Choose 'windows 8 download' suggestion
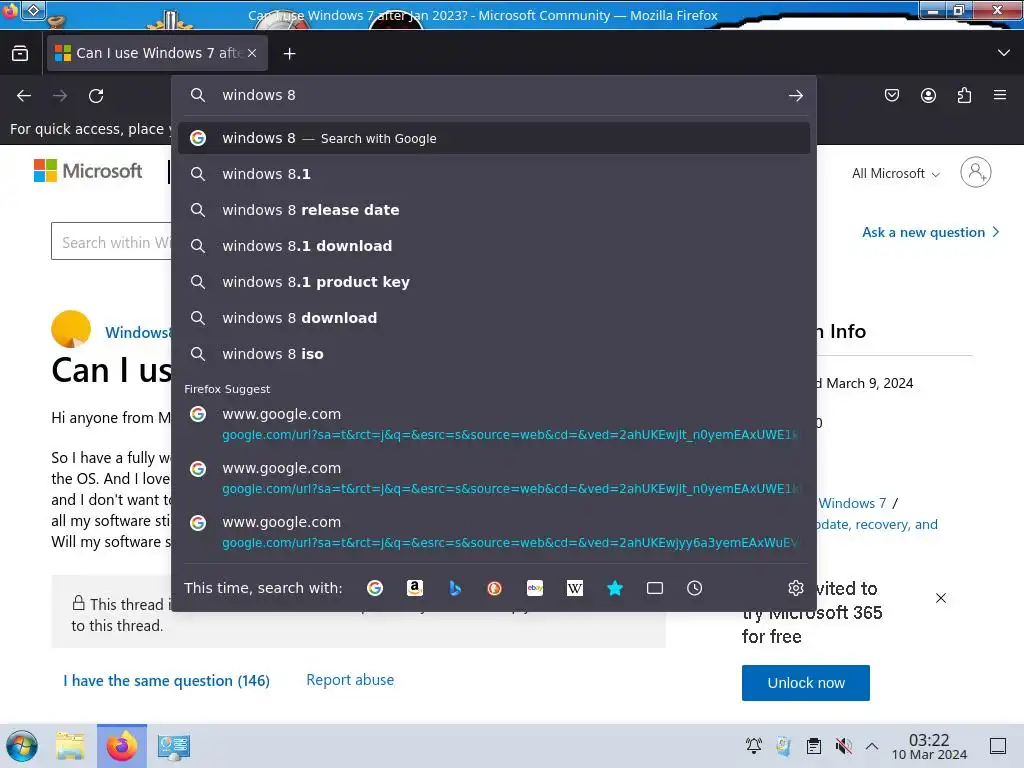The width and height of the screenshot is (1024, 768). [494, 318]
